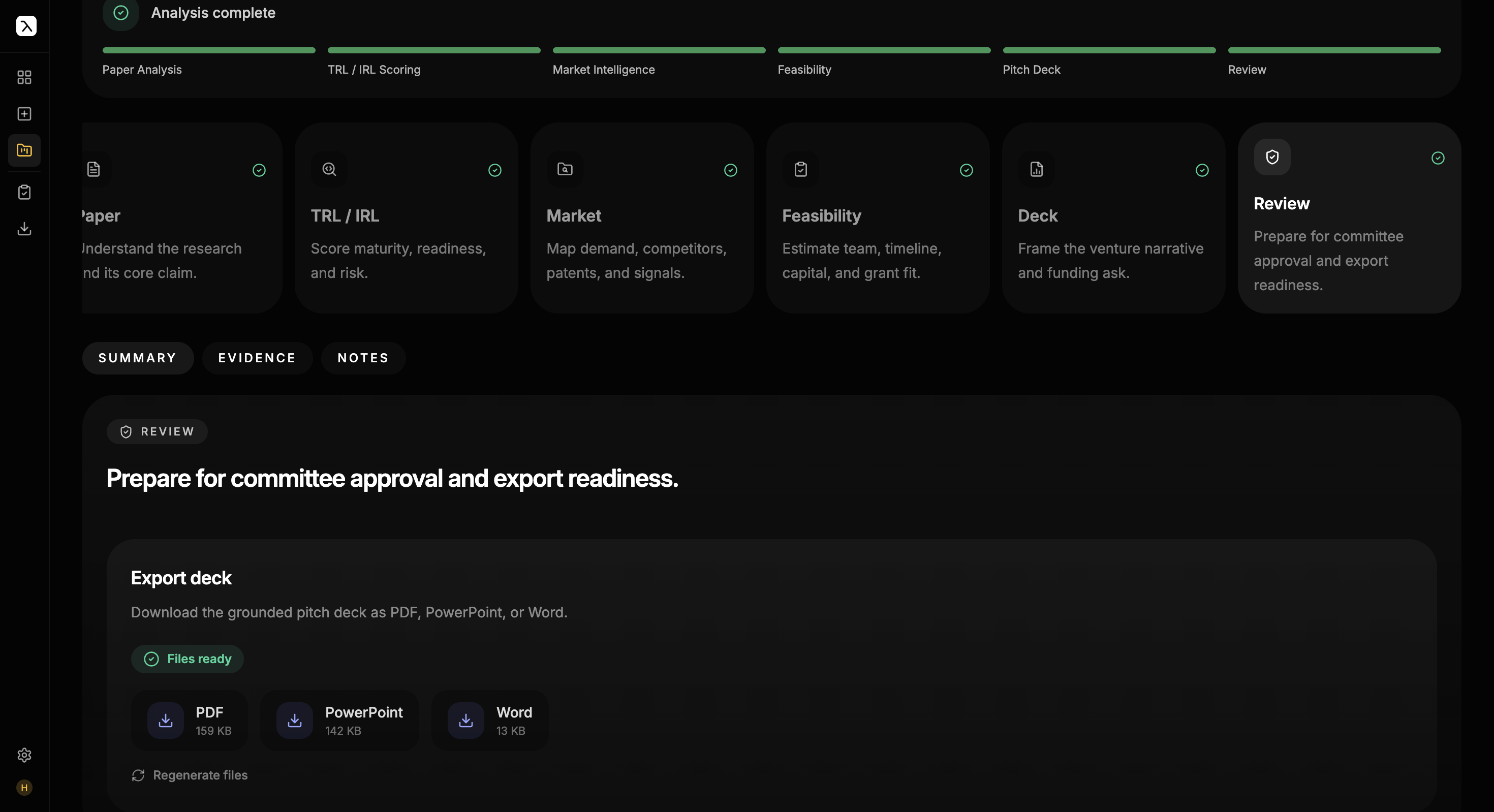
Task: Click the PDF download icon
Action: pyautogui.click(x=166, y=721)
